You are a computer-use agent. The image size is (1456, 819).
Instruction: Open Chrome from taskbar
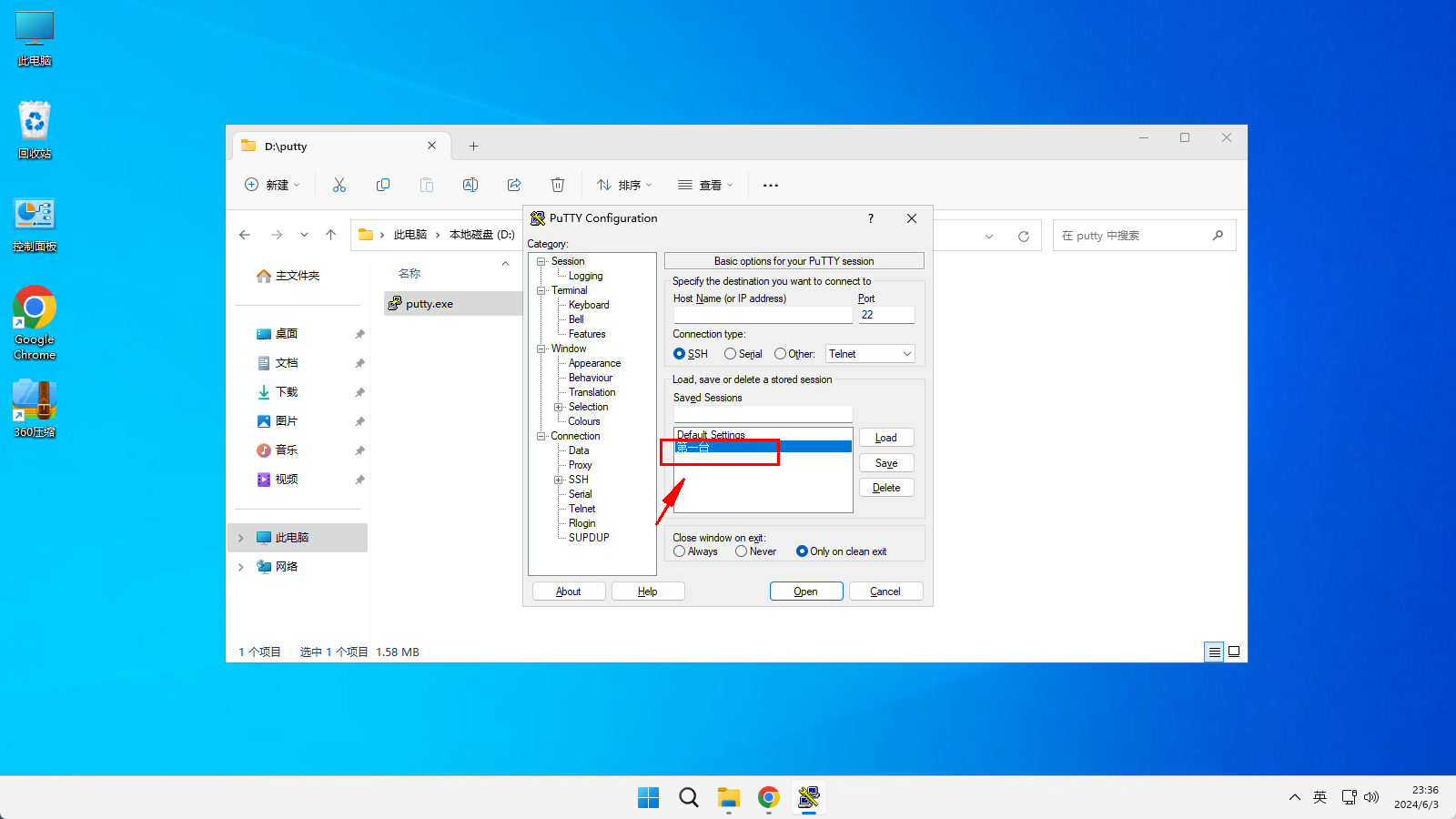769,798
